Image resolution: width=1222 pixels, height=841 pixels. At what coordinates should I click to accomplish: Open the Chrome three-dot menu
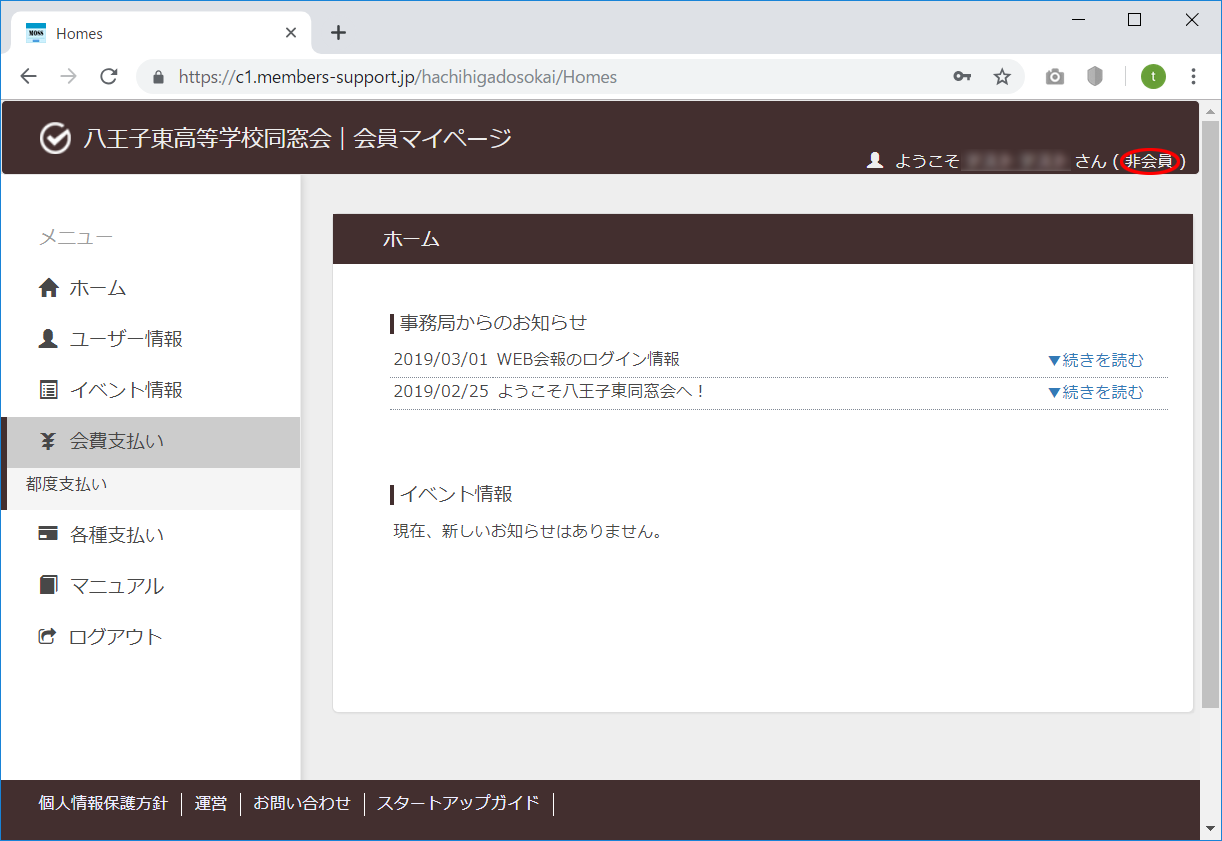[1193, 77]
